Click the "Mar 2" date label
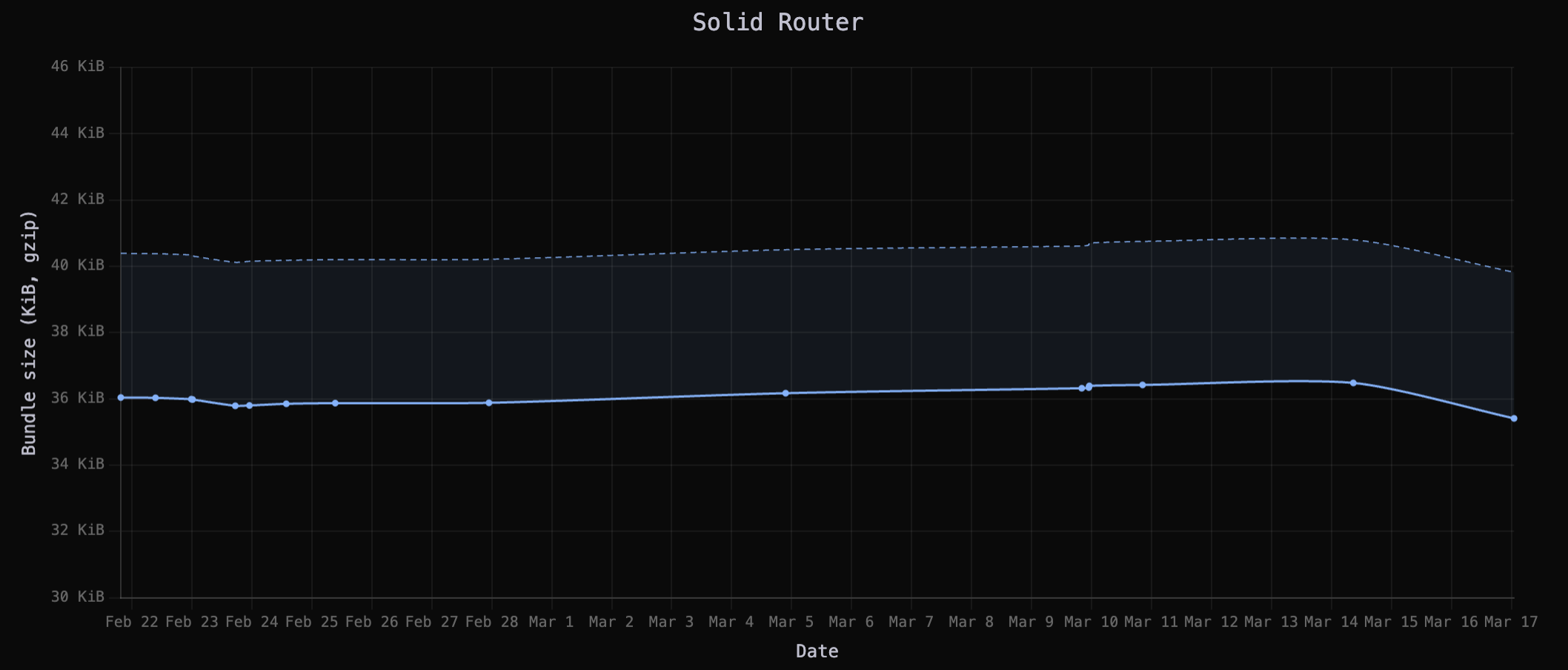Screen dimensions: 1568x670 pos(611,622)
